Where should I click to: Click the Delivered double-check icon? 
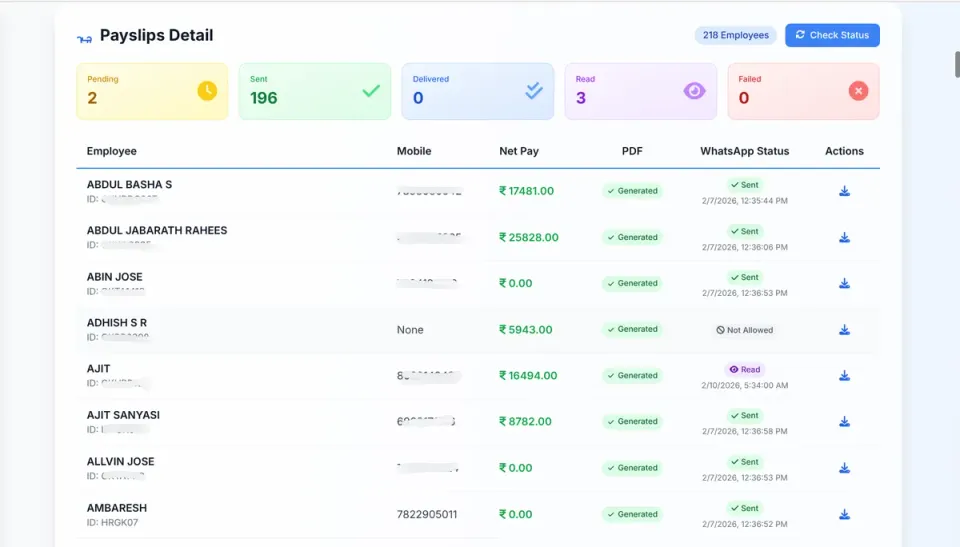pos(534,91)
